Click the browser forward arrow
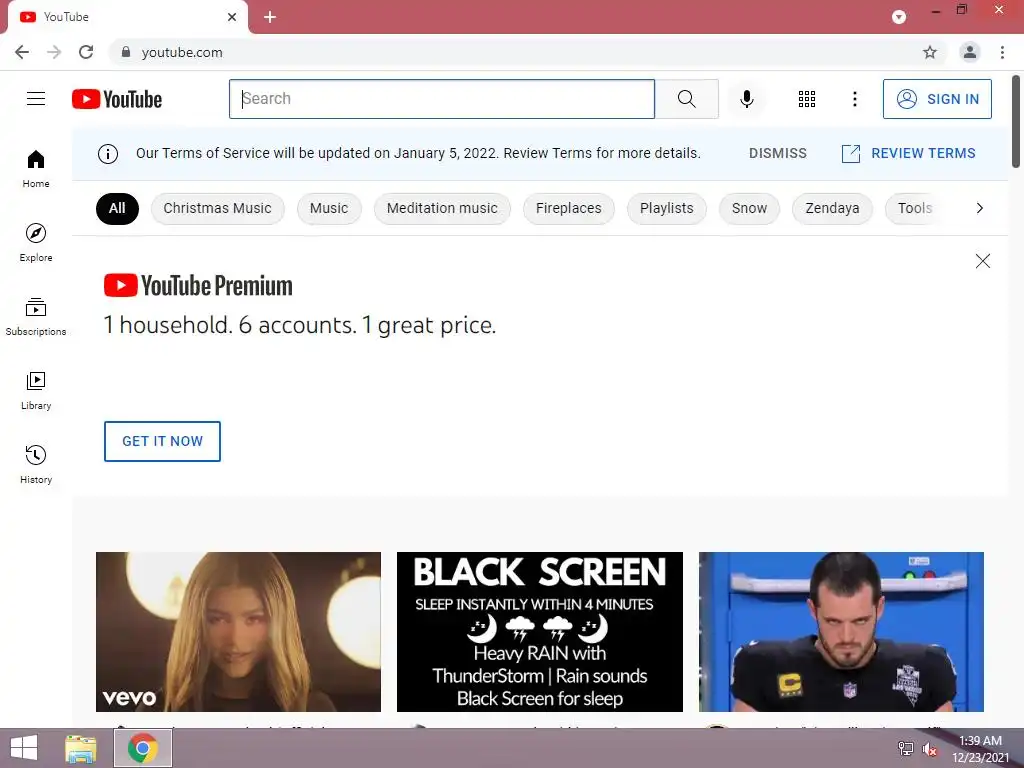 point(54,52)
